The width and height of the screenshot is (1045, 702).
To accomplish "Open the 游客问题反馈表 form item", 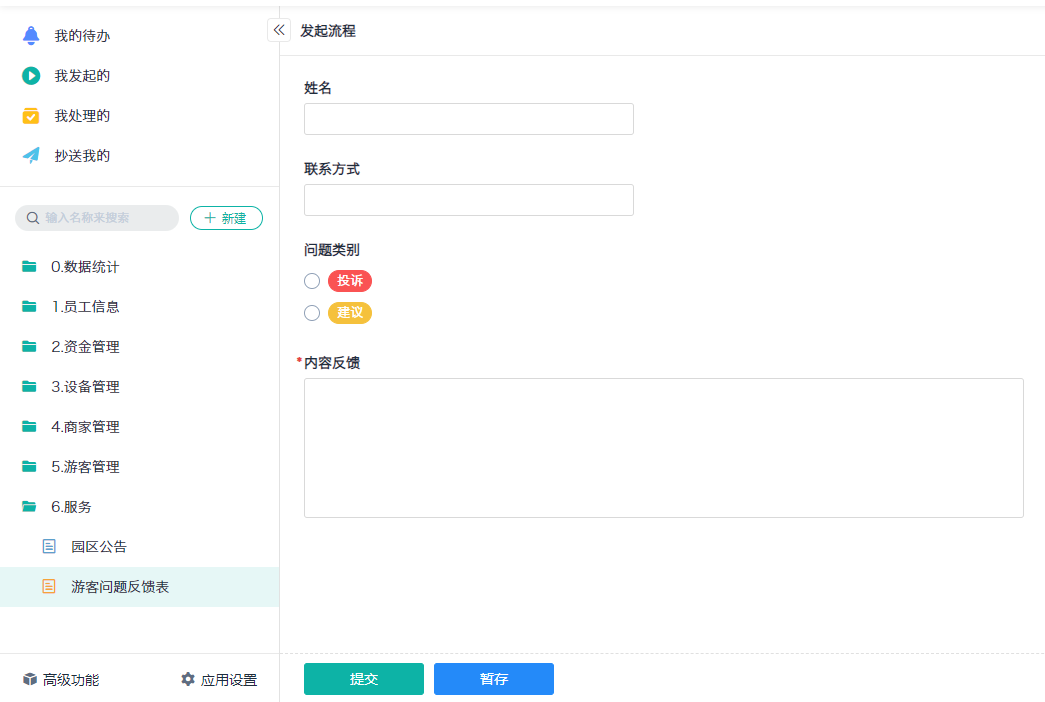I will tap(120, 587).
